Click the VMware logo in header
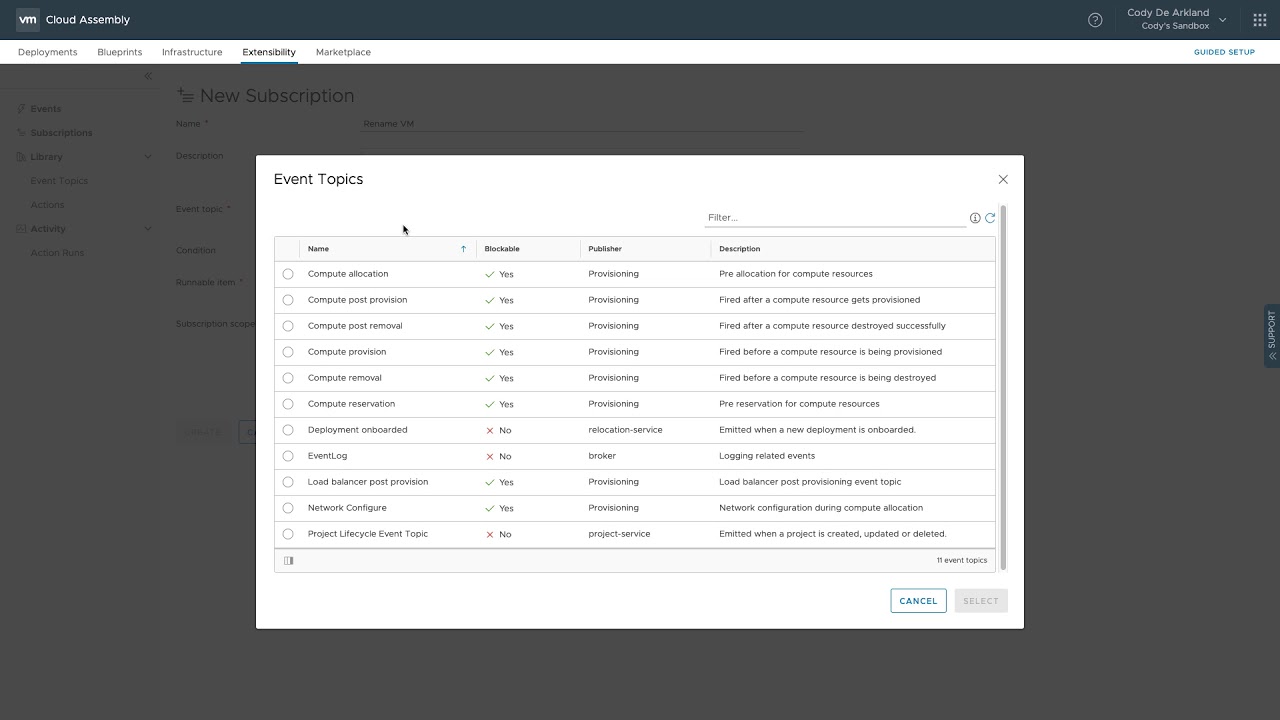The height and width of the screenshot is (720, 1280). (x=28, y=20)
